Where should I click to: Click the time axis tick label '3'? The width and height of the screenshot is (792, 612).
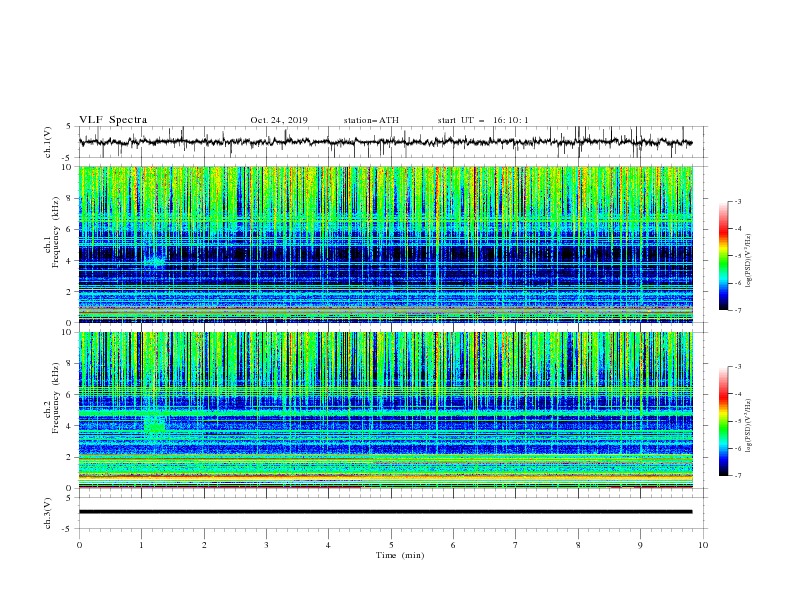[x=267, y=545]
